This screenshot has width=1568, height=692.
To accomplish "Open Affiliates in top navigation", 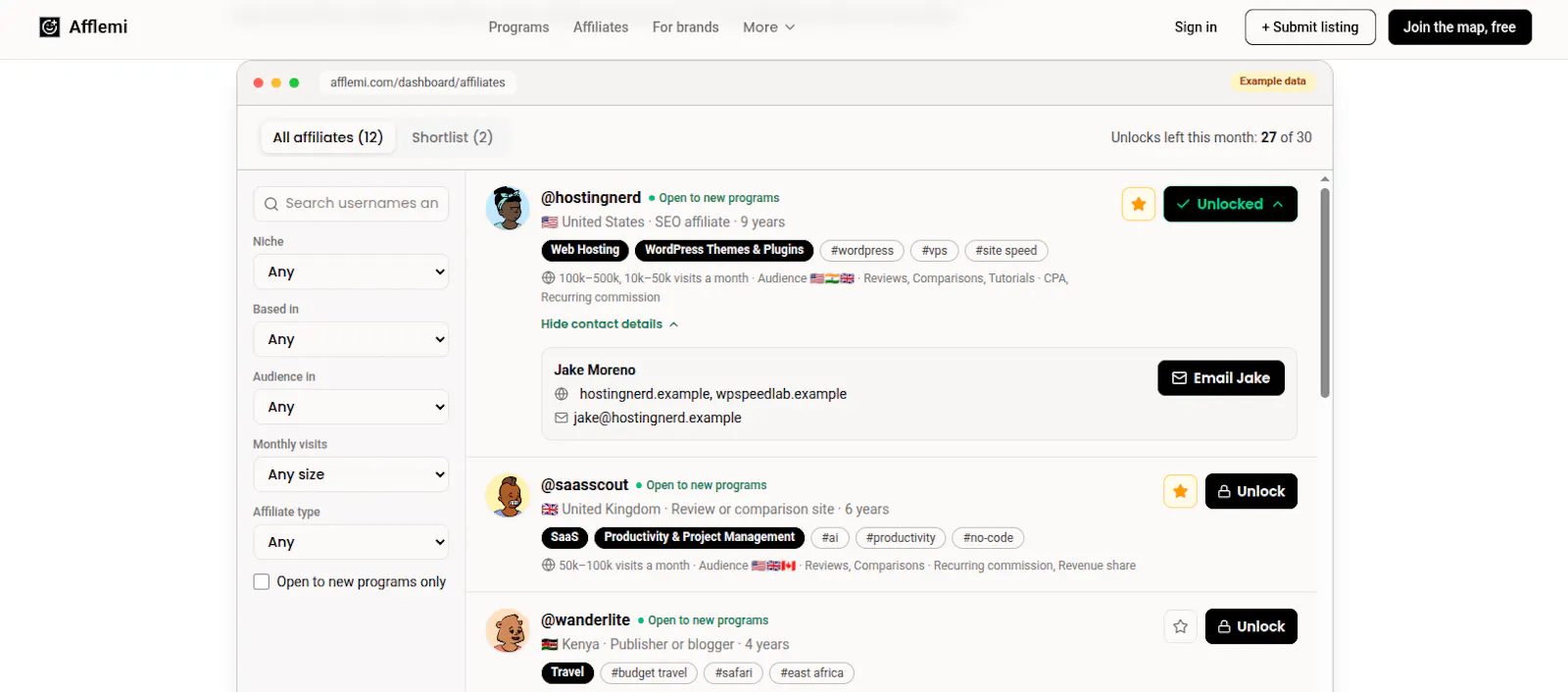I will pyautogui.click(x=601, y=27).
